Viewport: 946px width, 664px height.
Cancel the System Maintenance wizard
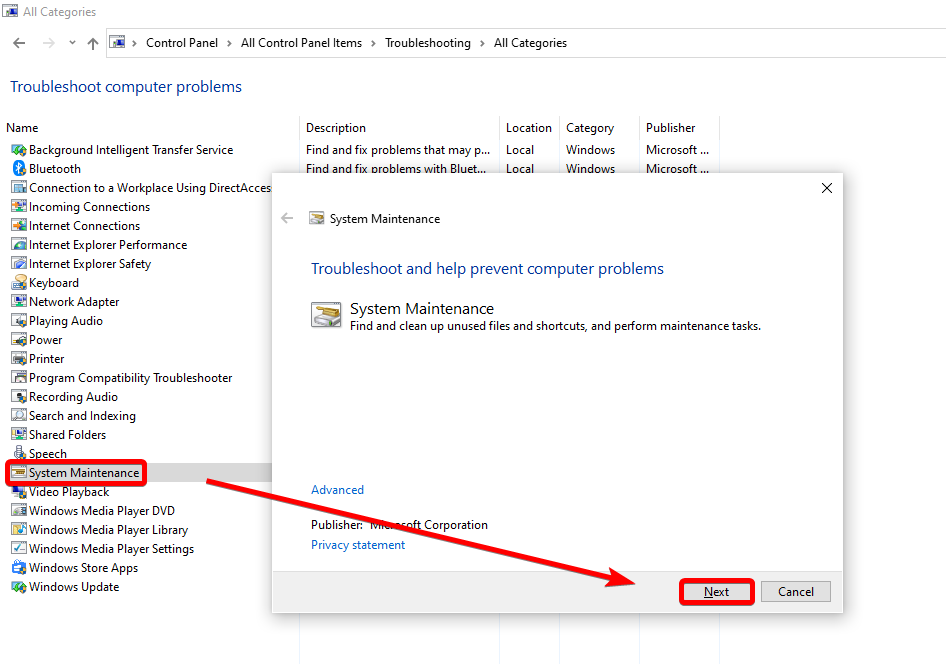tap(795, 591)
